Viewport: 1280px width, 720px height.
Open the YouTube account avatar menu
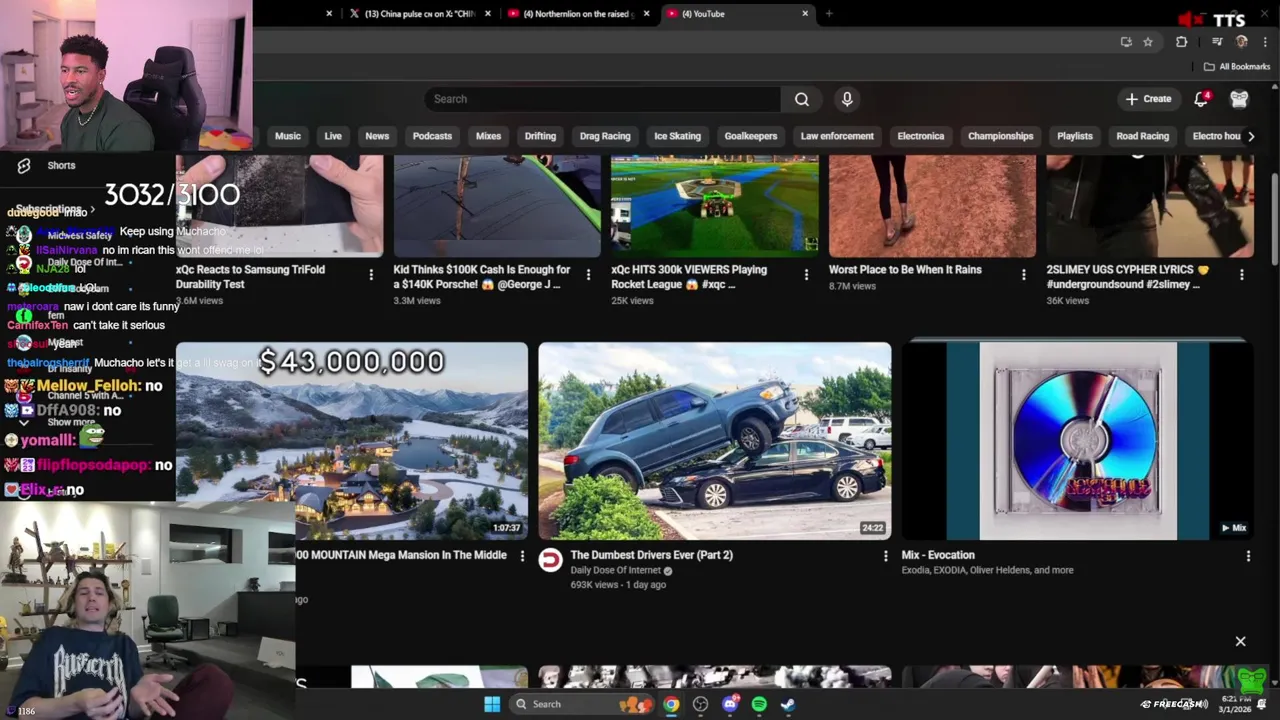tap(1239, 99)
